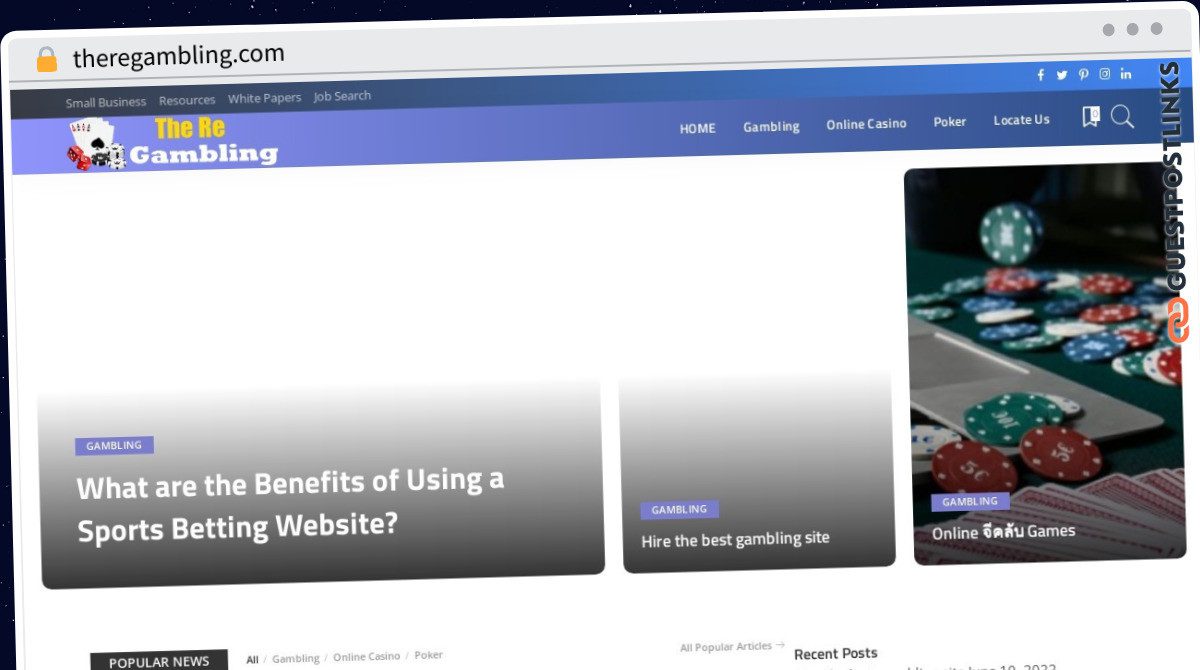This screenshot has width=1200, height=670.
Task: Click the Recent Posts heading
Action: click(x=836, y=654)
